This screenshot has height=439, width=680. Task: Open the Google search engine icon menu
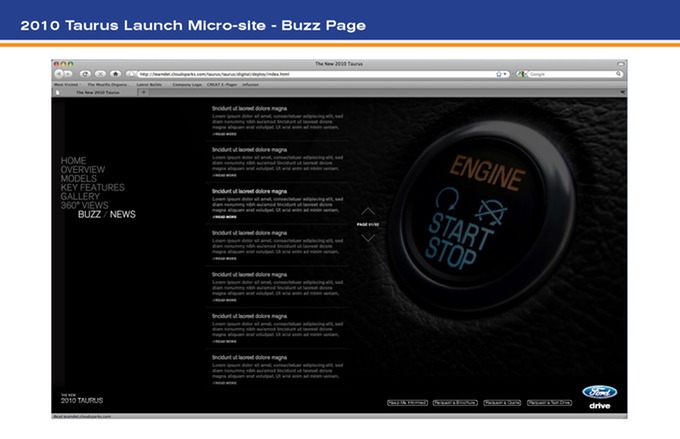tap(521, 74)
